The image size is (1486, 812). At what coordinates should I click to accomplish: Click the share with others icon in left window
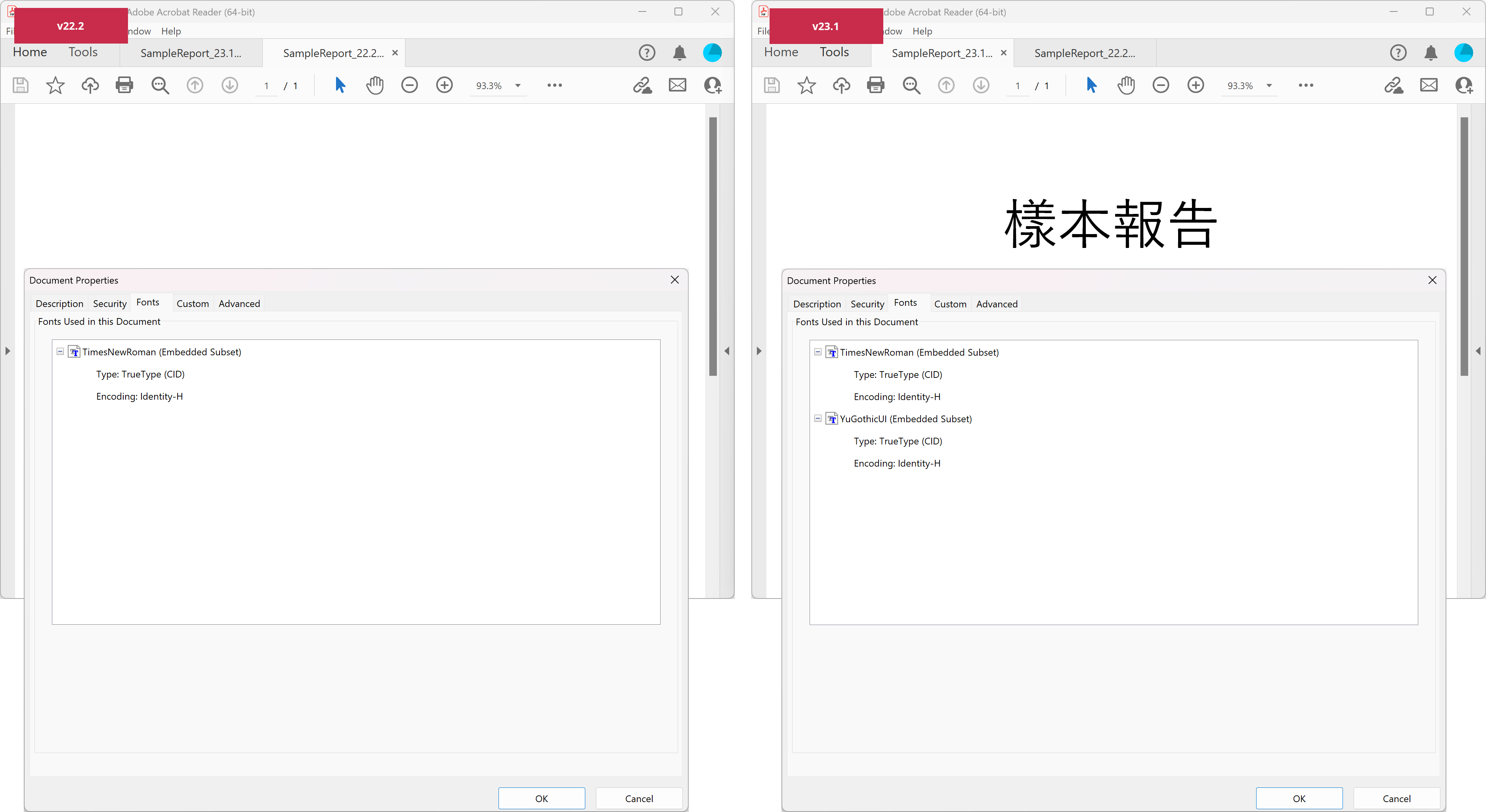coord(713,85)
